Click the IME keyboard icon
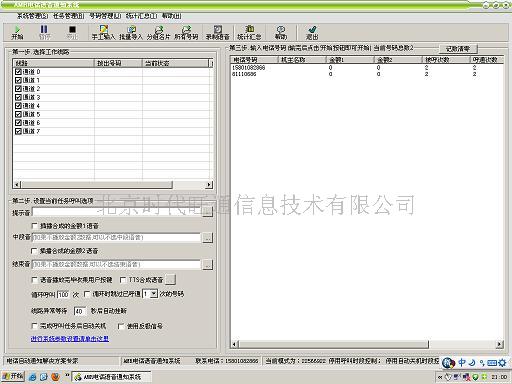This screenshot has width=512, height=384. [492, 363]
